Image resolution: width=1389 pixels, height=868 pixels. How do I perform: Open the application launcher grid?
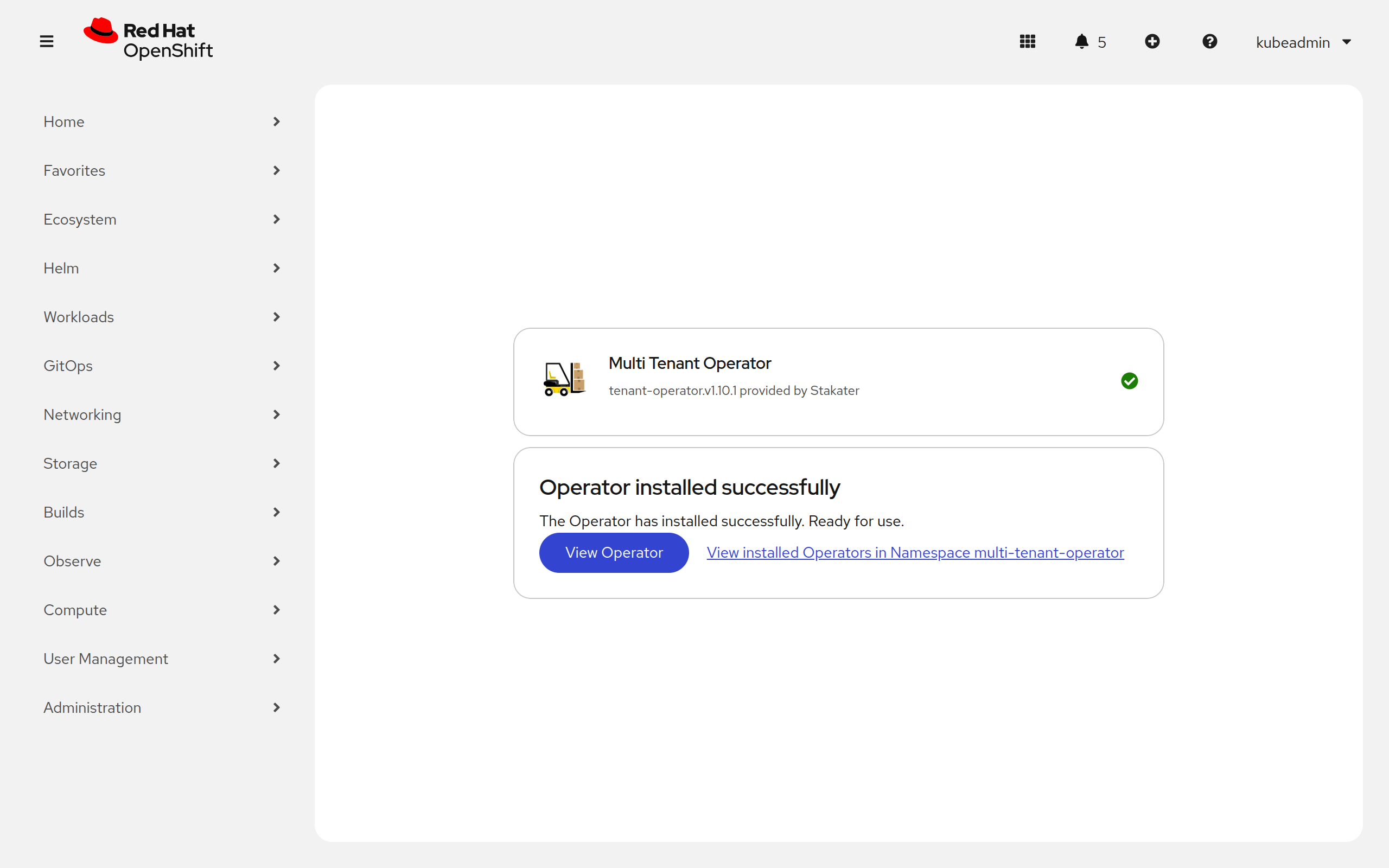pos(1028,41)
